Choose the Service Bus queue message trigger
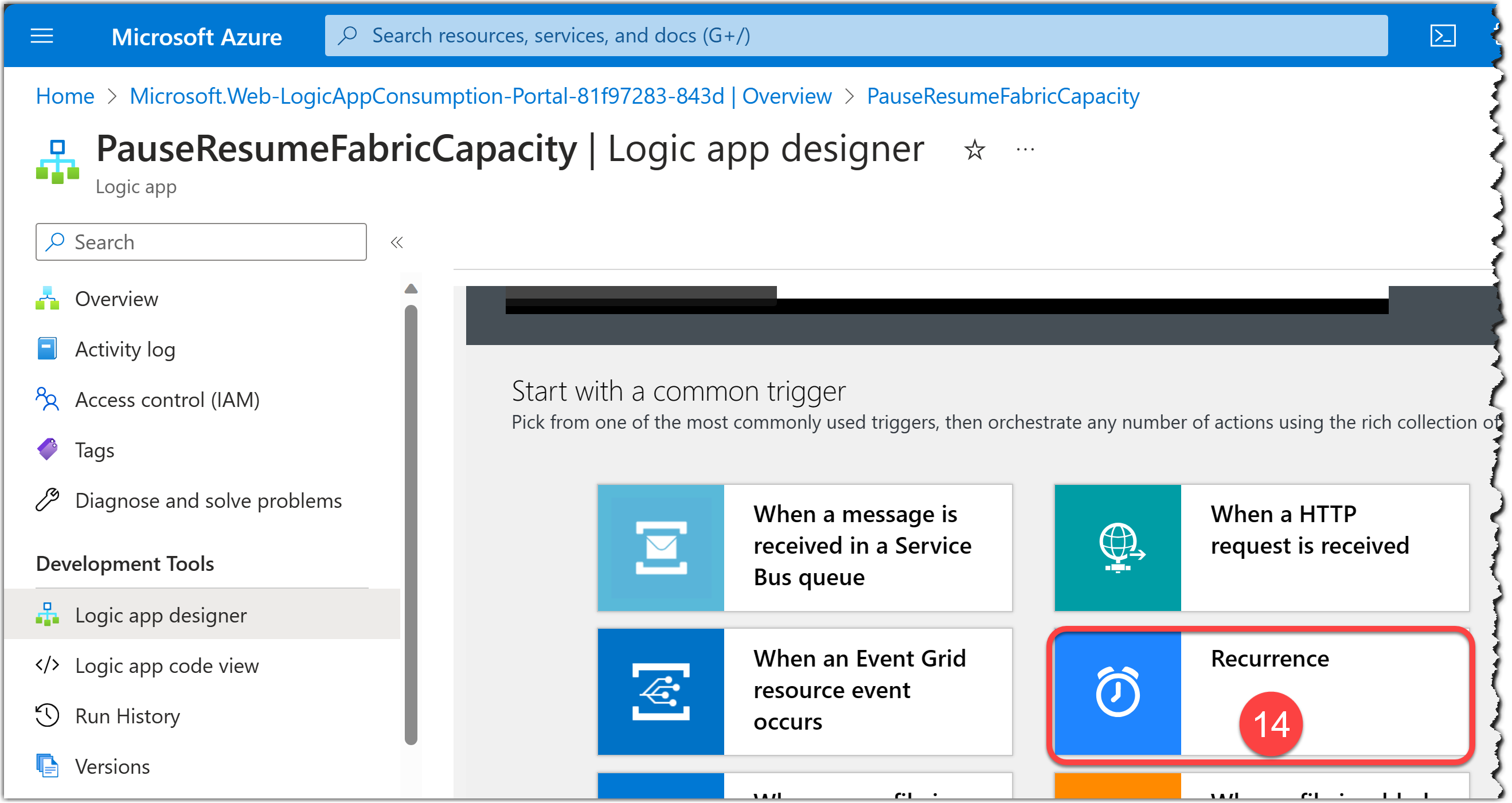 point(804,548)
